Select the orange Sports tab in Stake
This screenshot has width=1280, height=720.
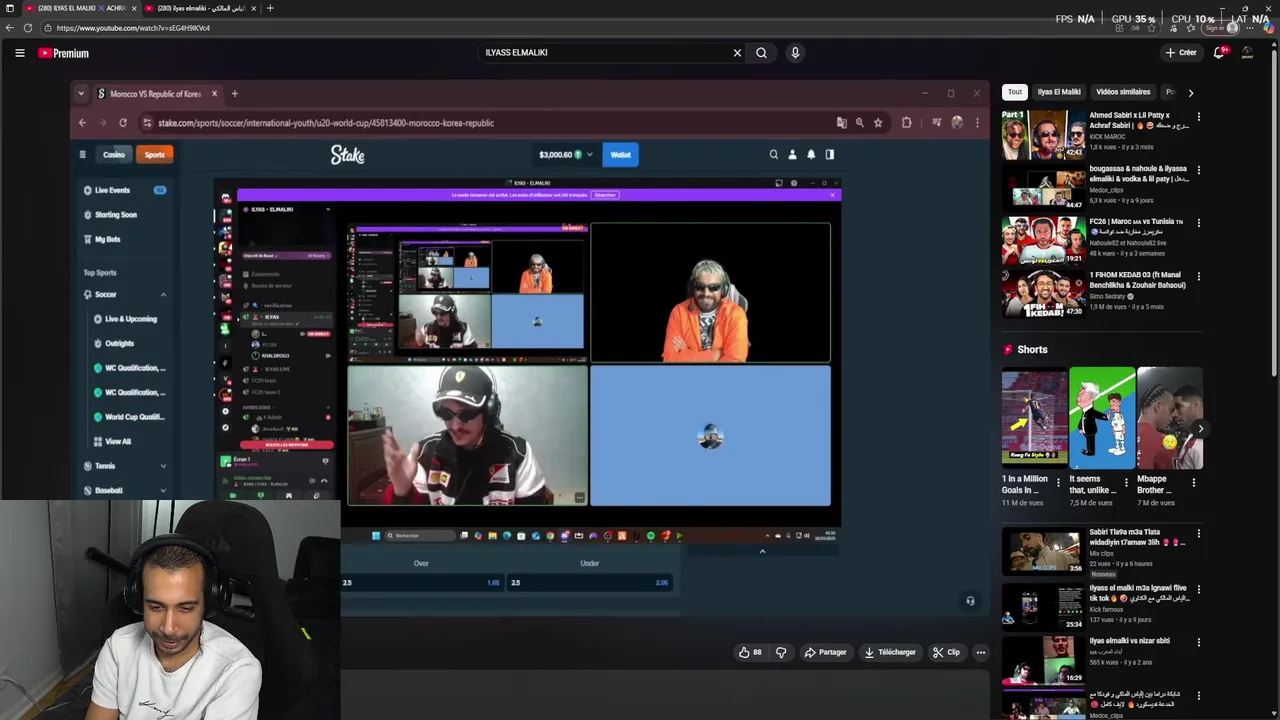point(154,155)
